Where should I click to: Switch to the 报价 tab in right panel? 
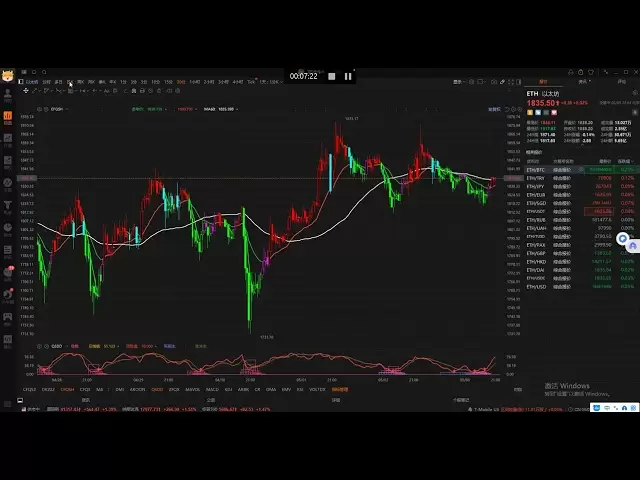543,82
